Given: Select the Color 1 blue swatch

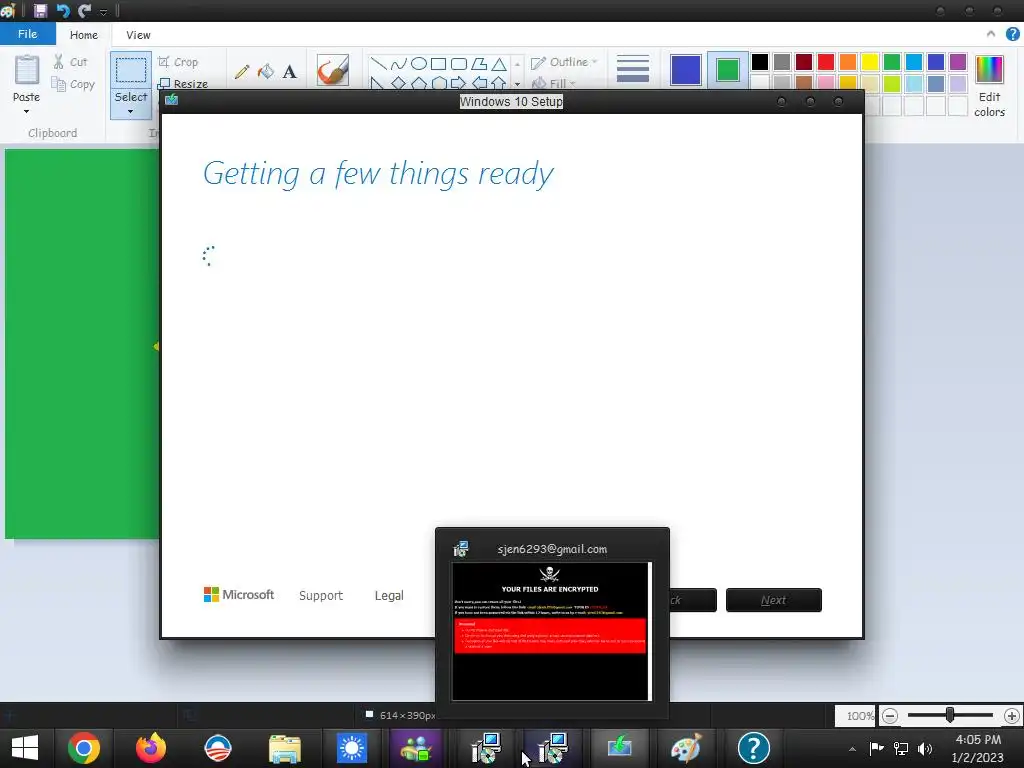Looking at the screenshot, I should (686, 70).
